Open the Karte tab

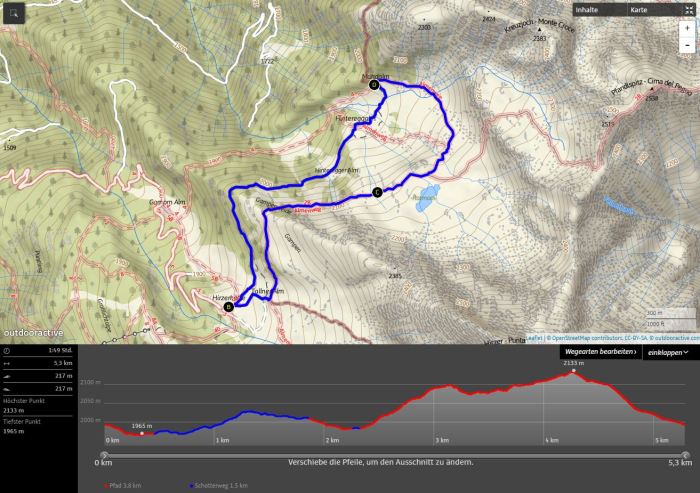click(x=639, y=10)
